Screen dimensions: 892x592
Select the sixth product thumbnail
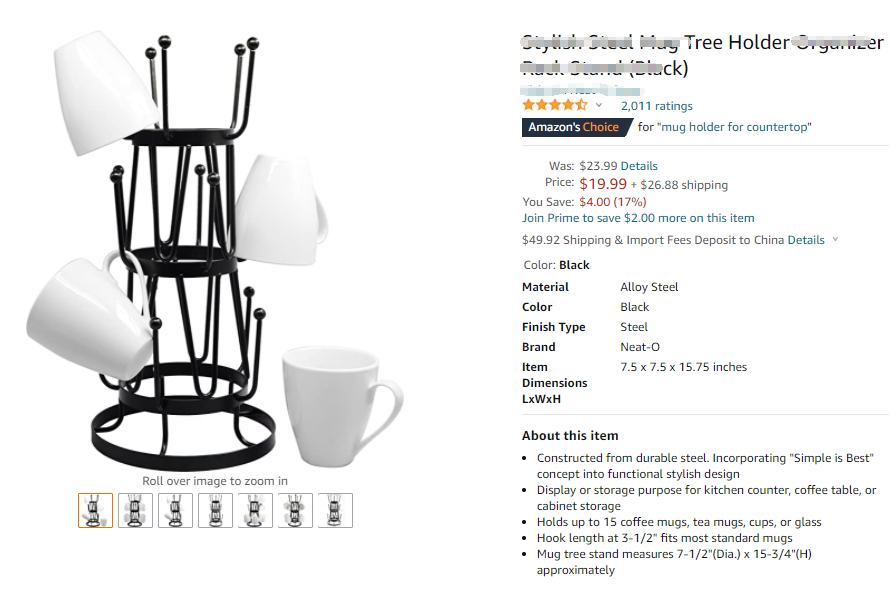coord(296,510)
